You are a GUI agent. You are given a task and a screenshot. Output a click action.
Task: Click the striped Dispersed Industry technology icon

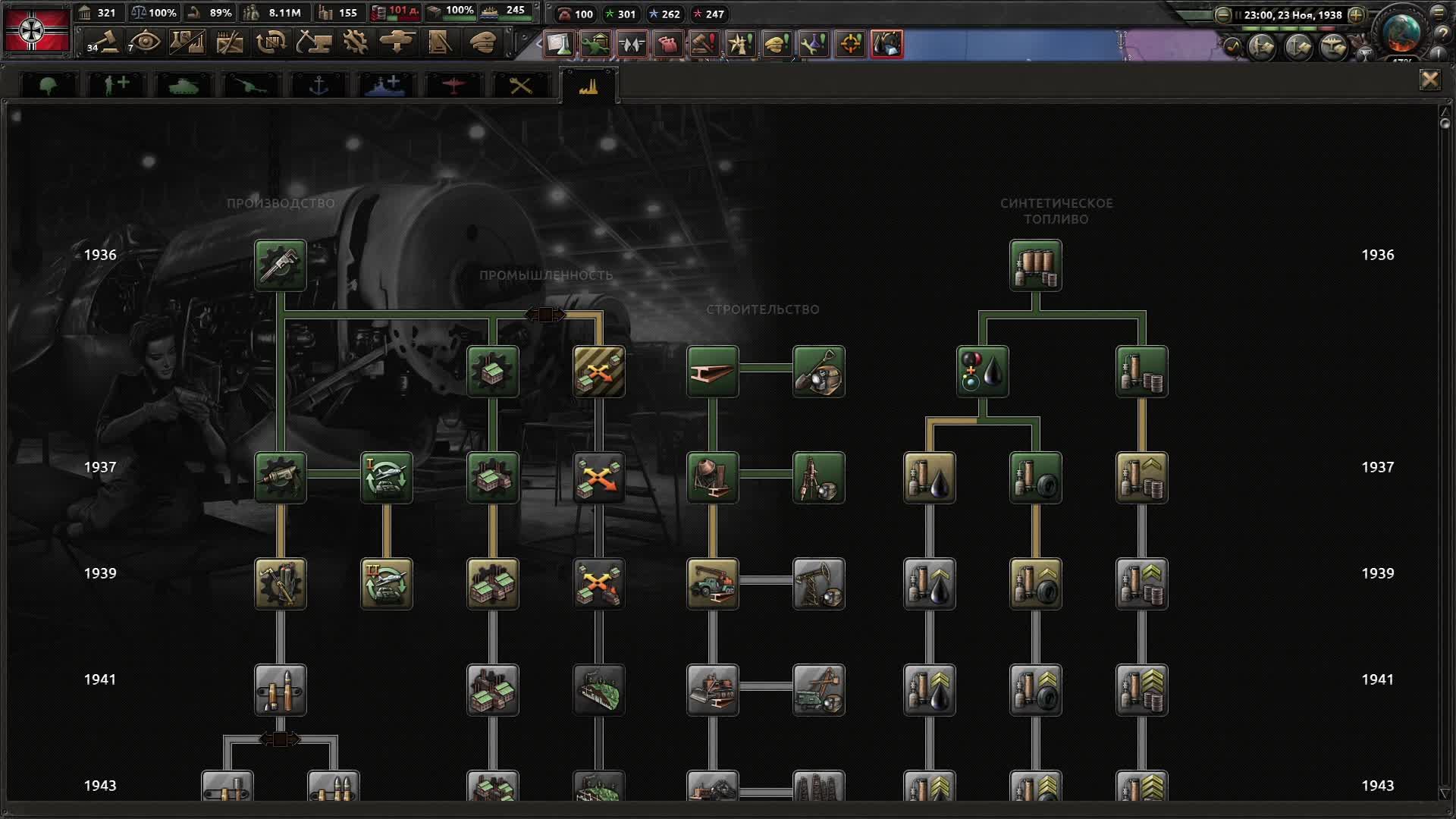[x=599, y=372]
